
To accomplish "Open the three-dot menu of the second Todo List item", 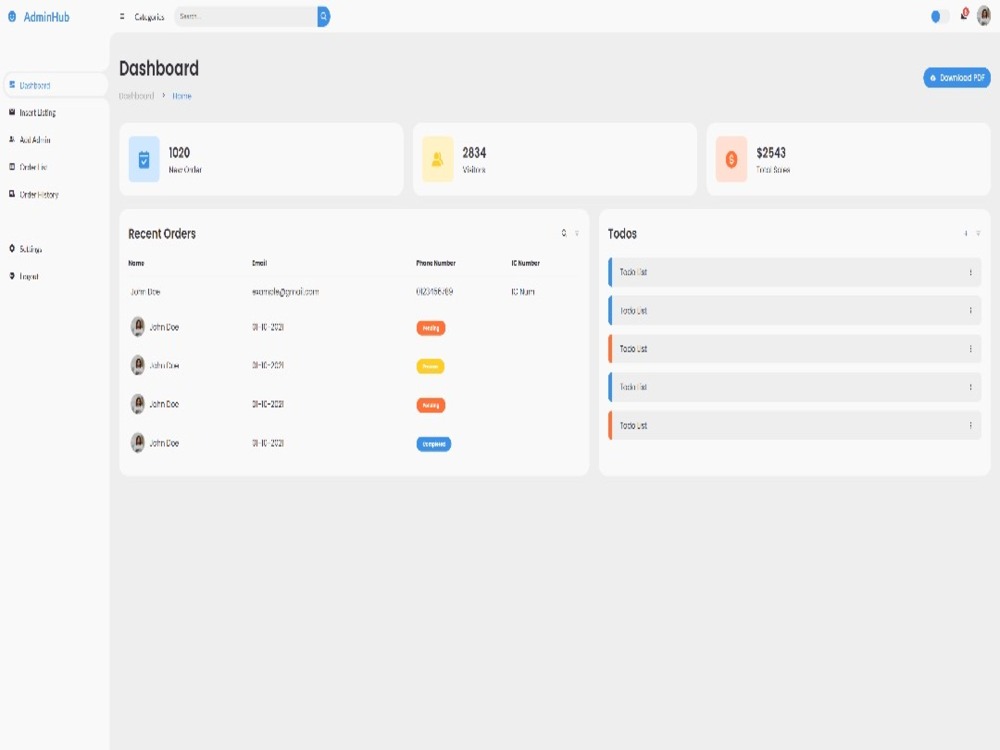I will click(971, 311).
